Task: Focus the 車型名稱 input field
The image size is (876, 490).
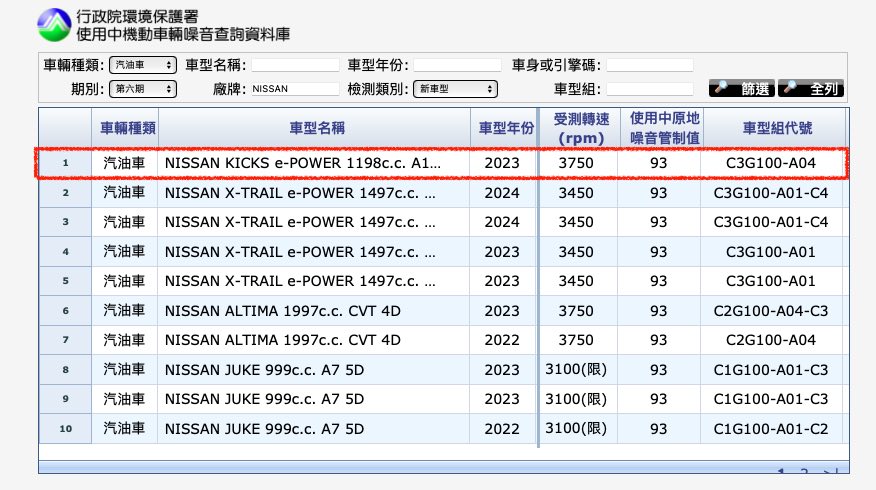Action: pyautogui.click(x=295, y=65)
